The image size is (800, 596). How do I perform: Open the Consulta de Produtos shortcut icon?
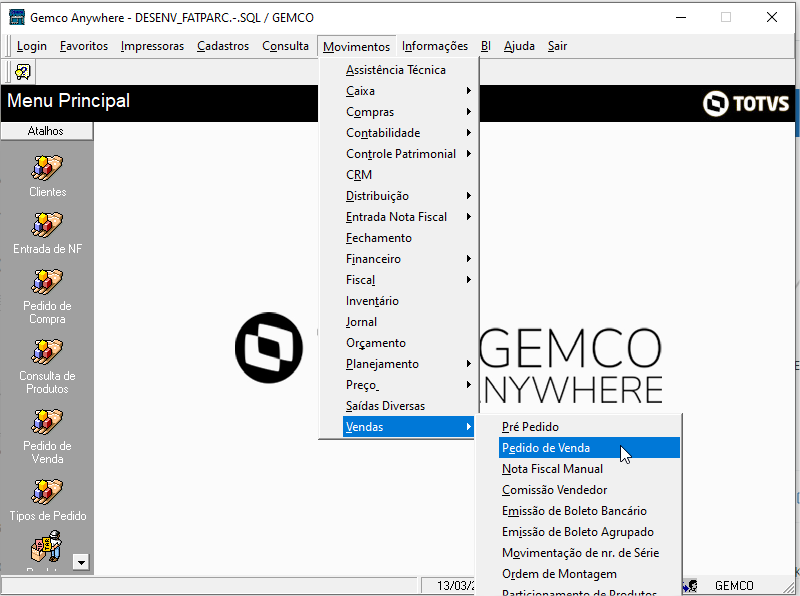(47, 352)
